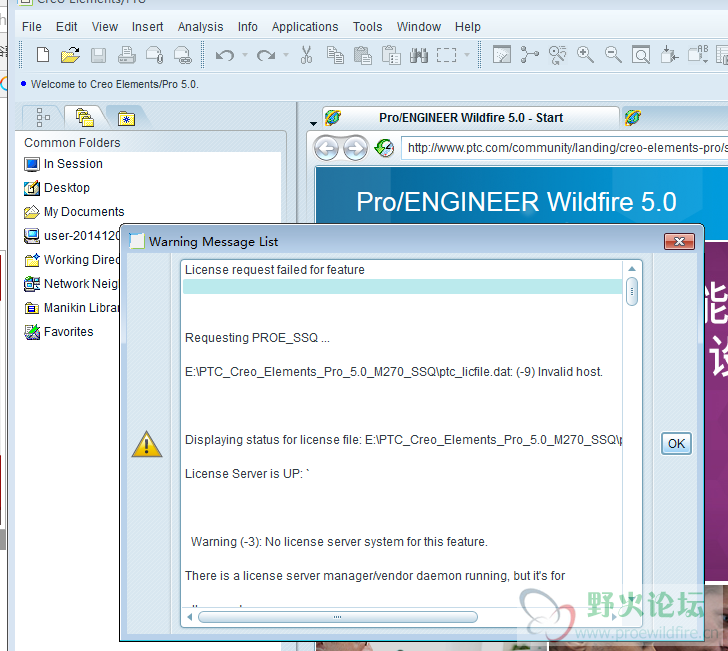
Task: Click the ptc.com URL address field
Action: pos(565,148)
